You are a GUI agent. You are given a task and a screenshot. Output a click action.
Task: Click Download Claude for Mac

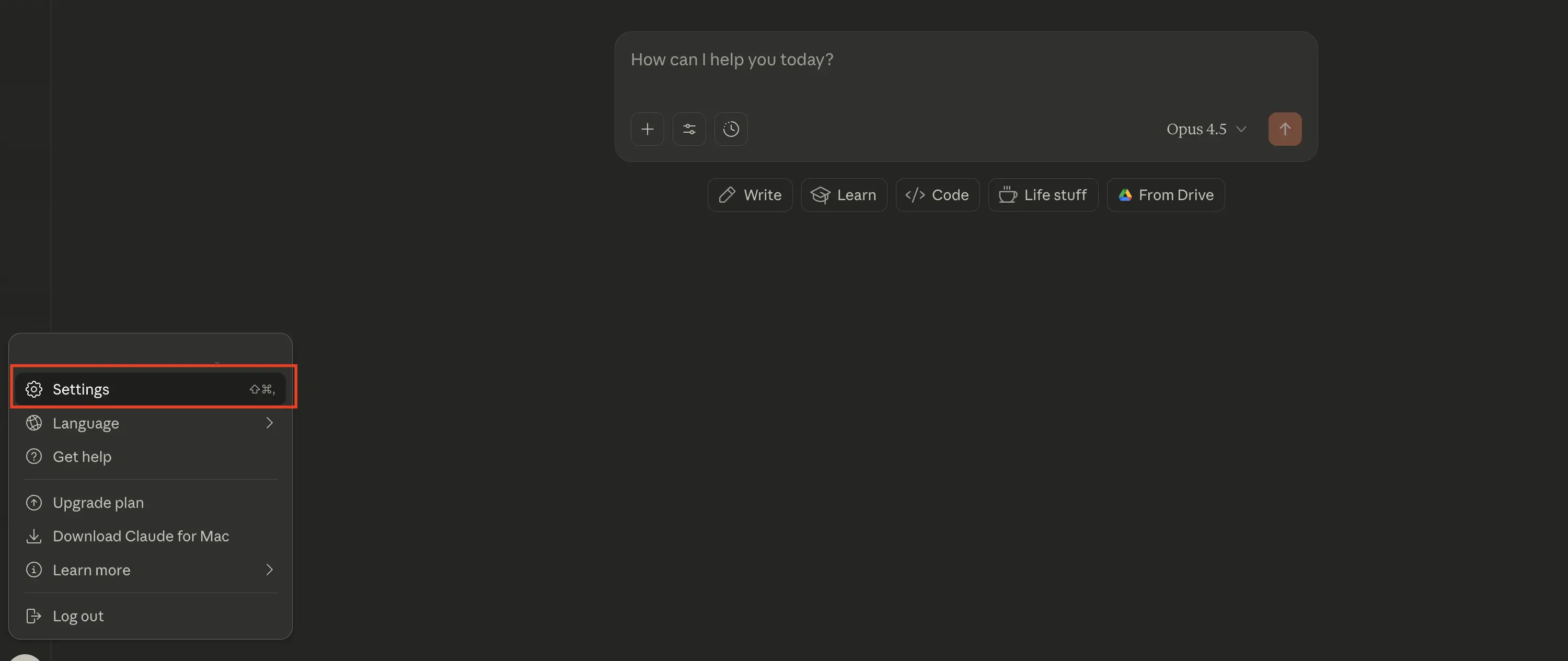point(141,536)
